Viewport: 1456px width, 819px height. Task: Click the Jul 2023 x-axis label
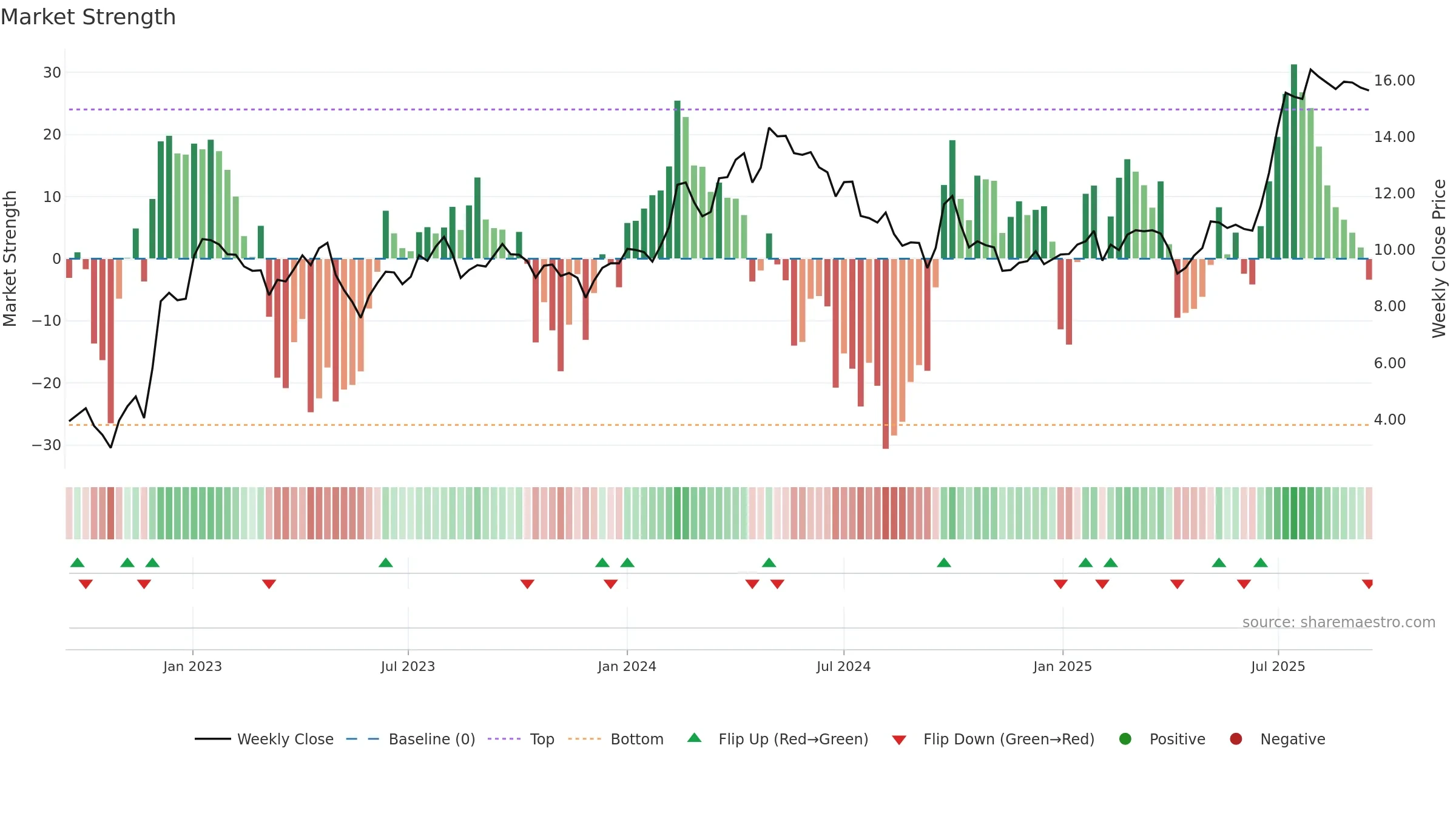tap(408, 666)
